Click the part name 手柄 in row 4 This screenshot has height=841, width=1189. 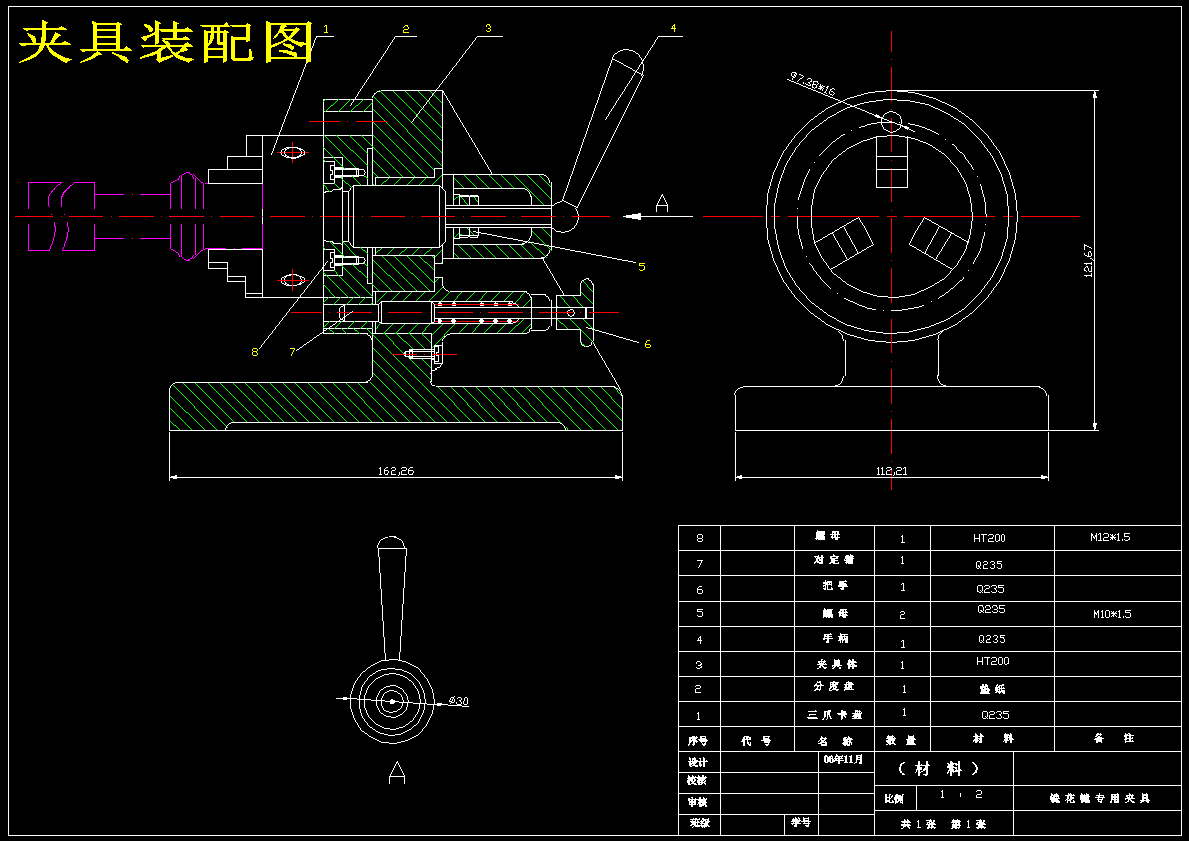836,639
